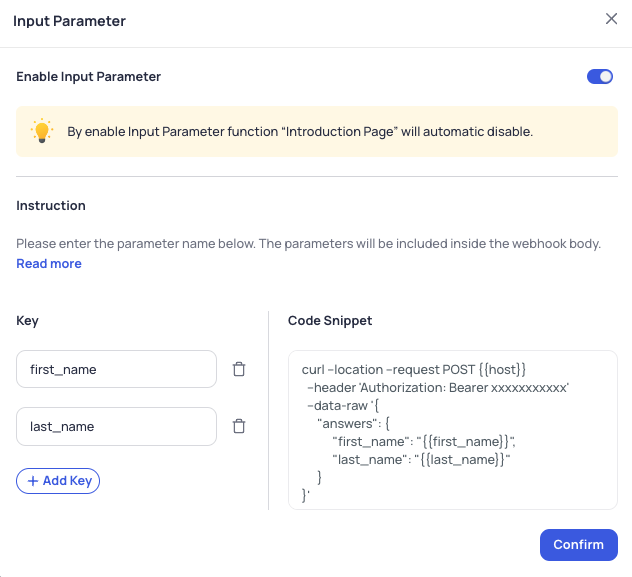Click the Enable Input Parameter label
Viewport: 632px width, 577px height.
(x=88, y=77)
